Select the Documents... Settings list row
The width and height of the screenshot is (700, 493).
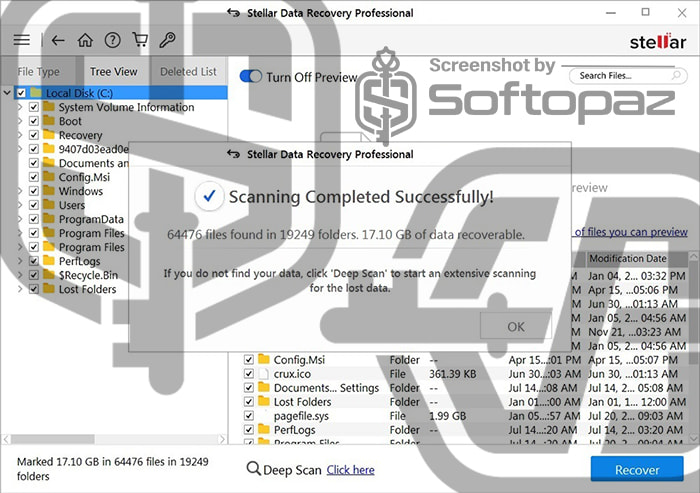point(464,388)
